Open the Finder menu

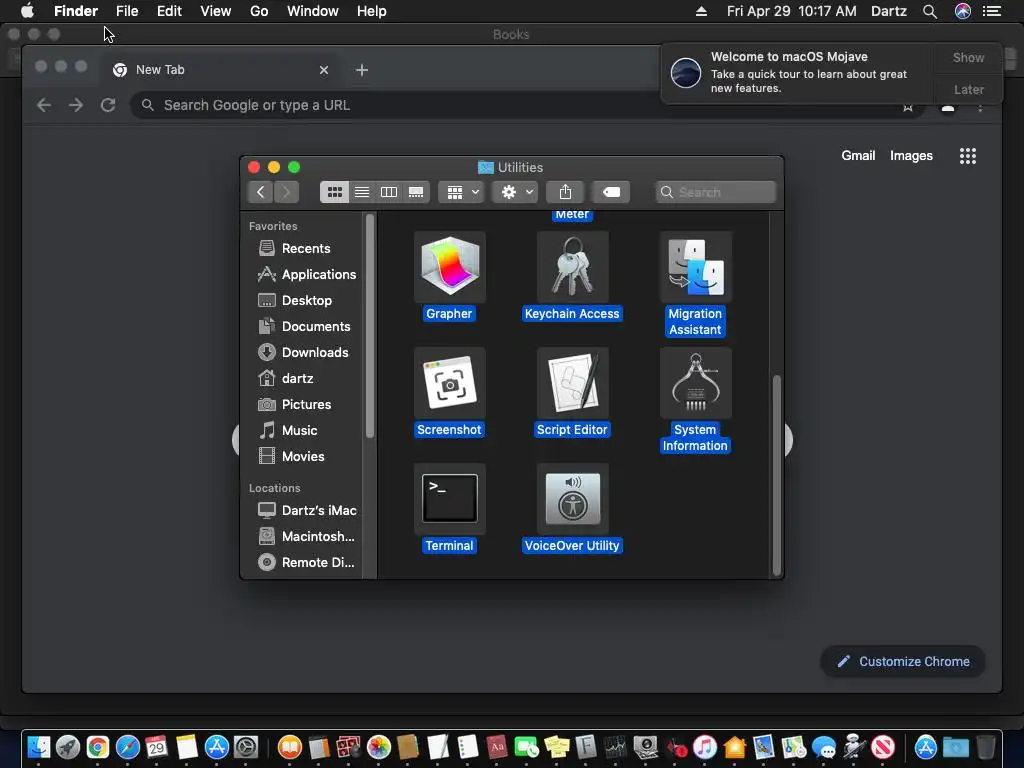pos(76,11)
